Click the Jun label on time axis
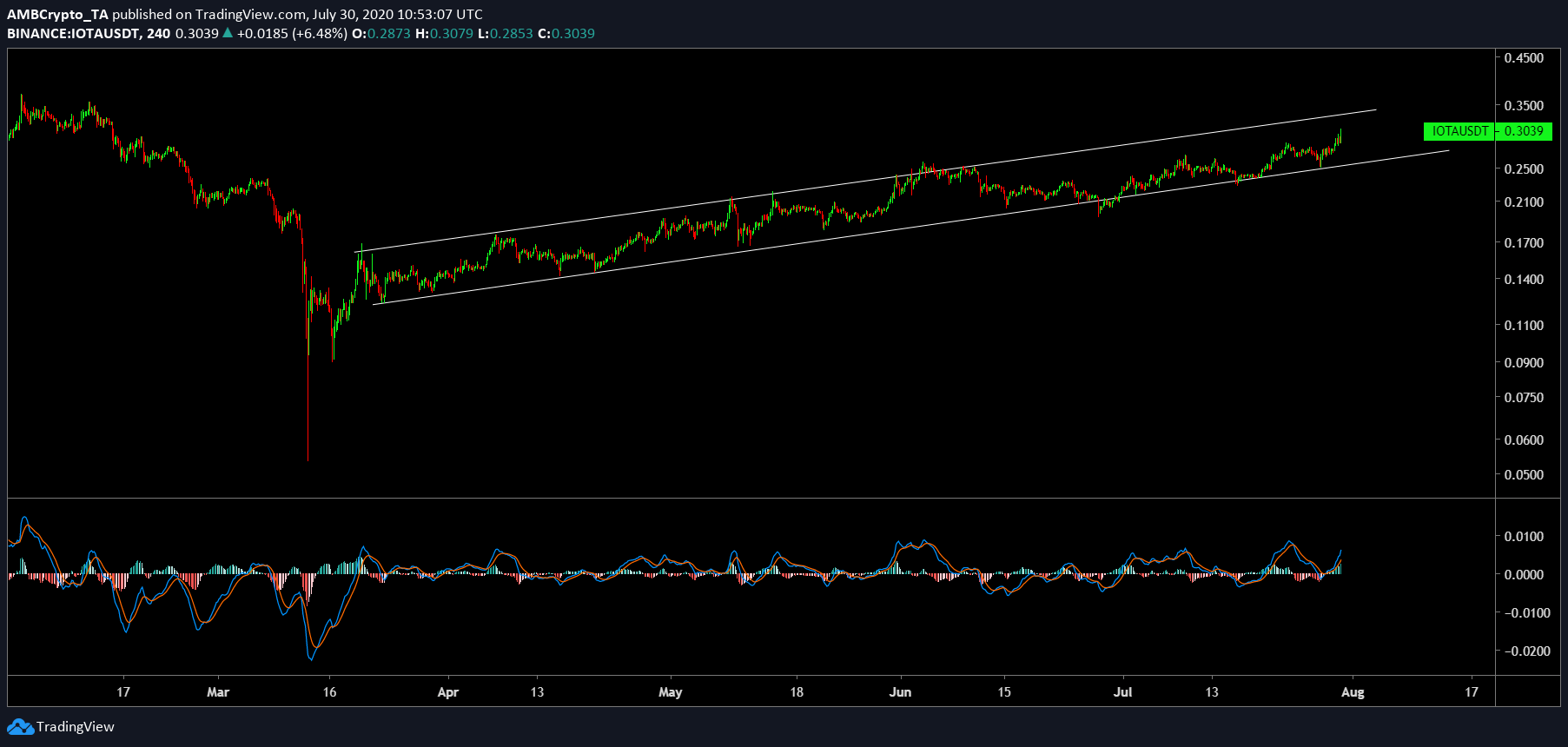The width and height of the screenshot is (1568, 747). [x=901, y=692]
